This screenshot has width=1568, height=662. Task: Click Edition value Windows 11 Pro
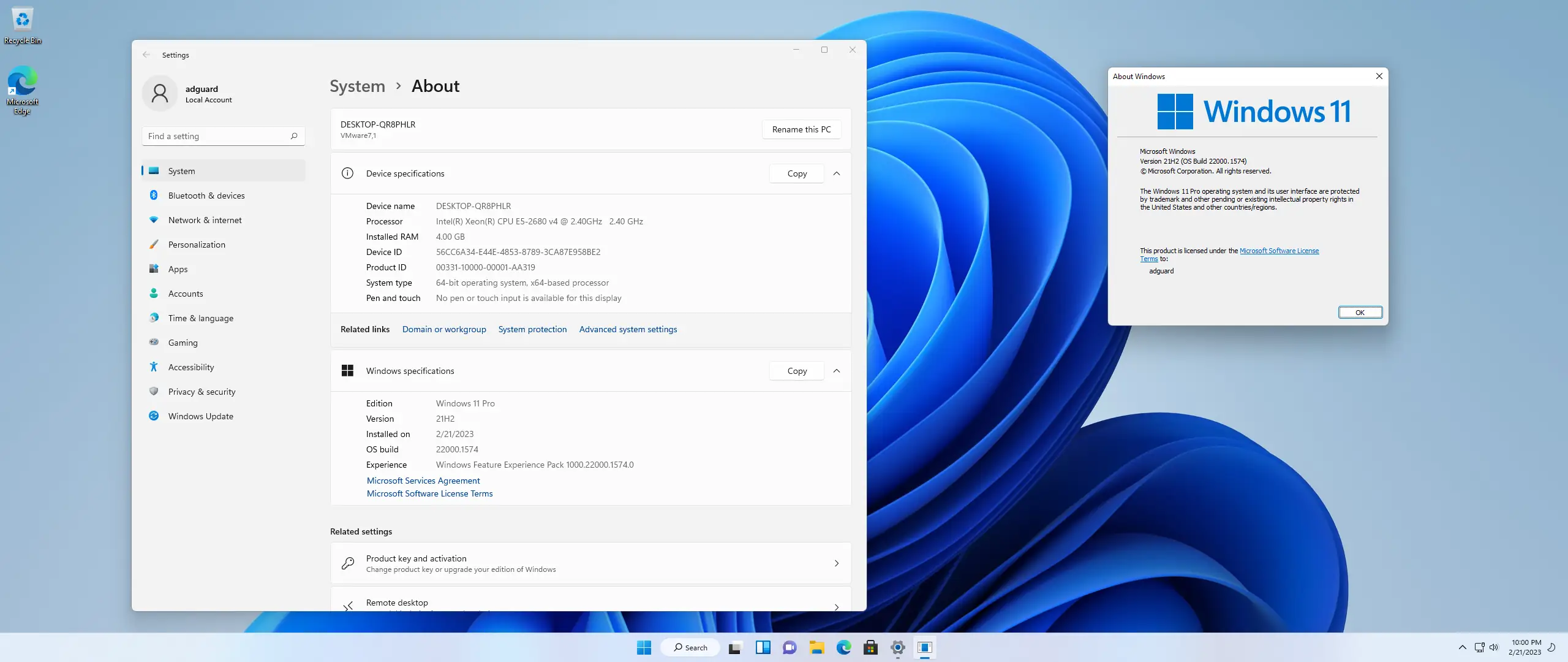click(465, 403)
